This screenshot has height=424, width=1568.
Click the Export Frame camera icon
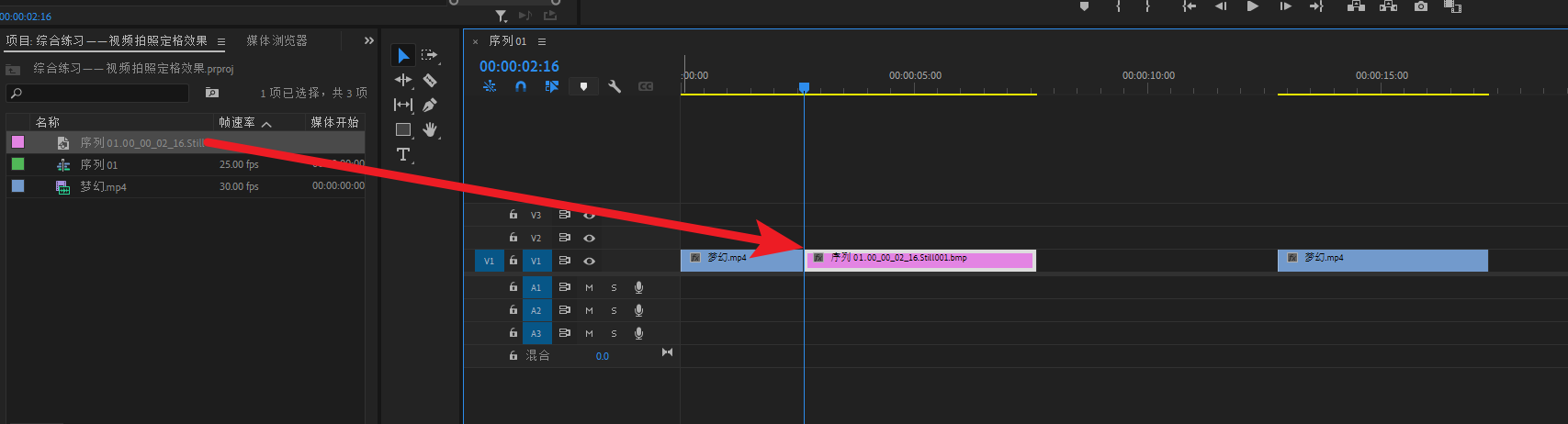pyautogui.click(x=1421, y=6)
